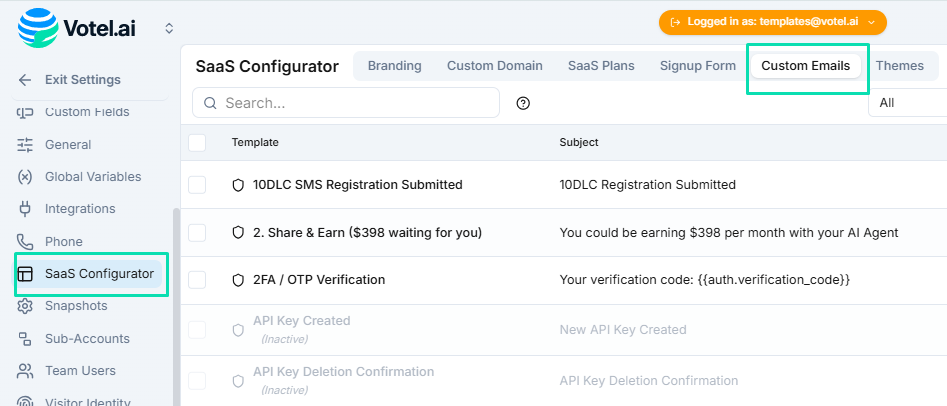Click the Global Variables sidebar icon
947x406 pixels.
[x=26, y=177]
